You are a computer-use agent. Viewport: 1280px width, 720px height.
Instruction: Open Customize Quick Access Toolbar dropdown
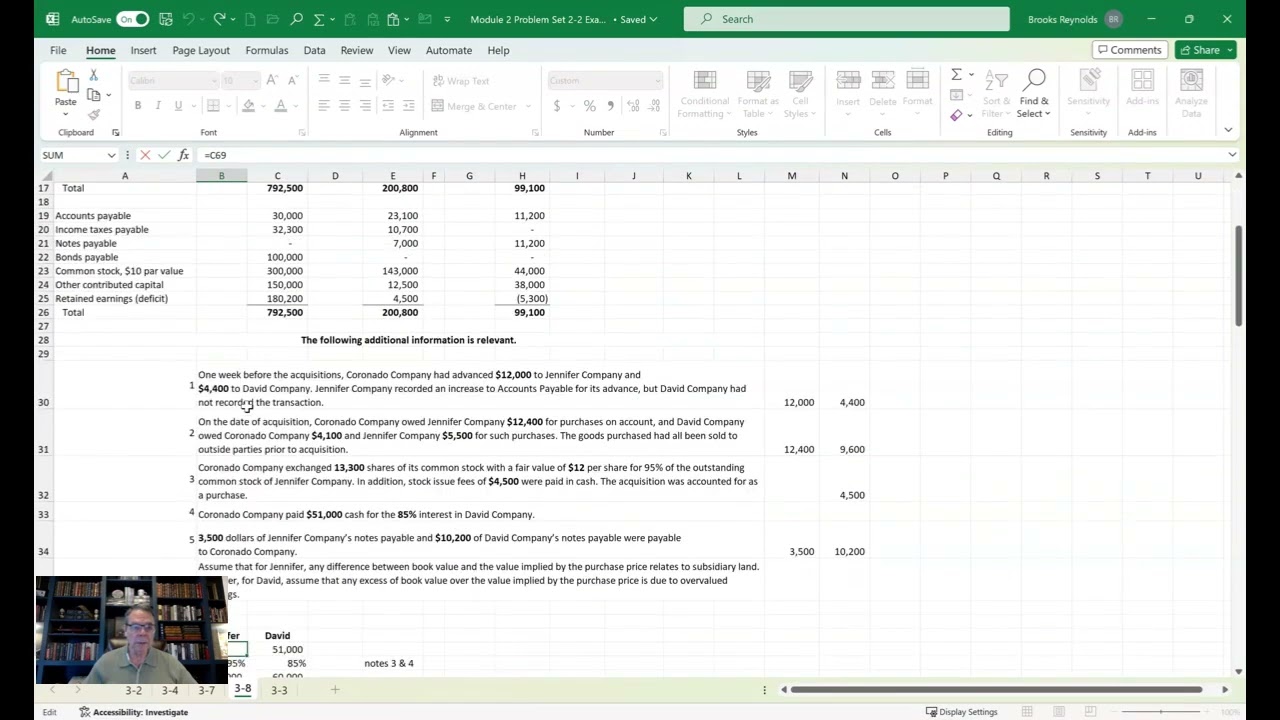pos(447,19)
